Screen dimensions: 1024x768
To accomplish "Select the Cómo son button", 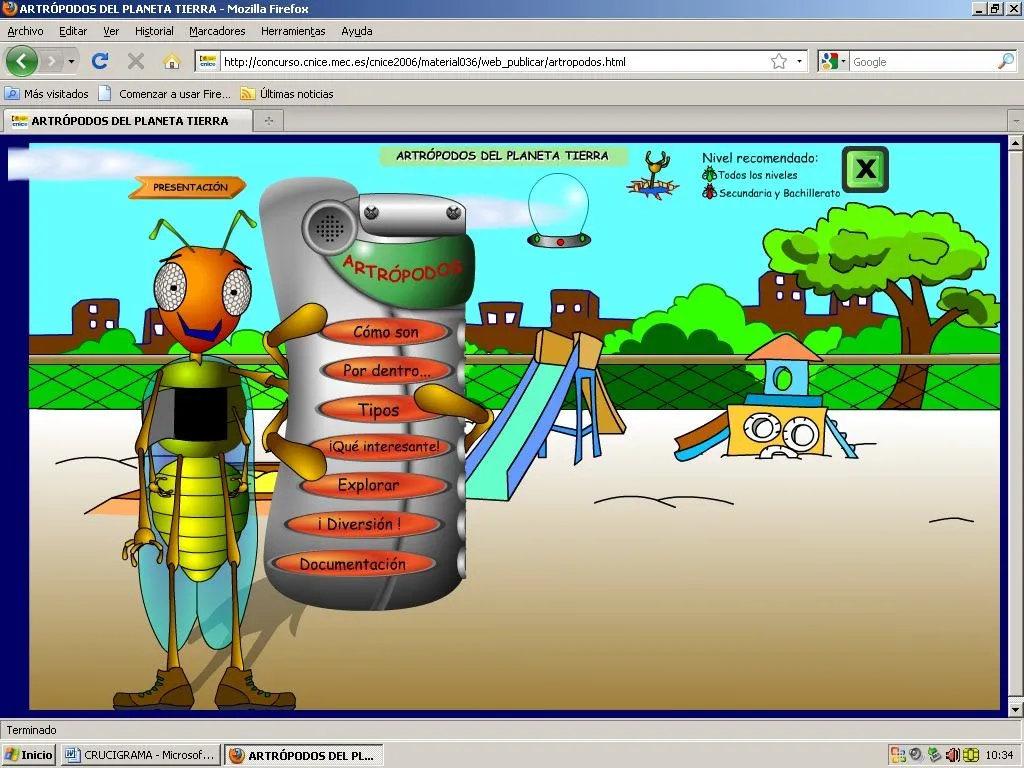I will click(x=386, y=332).
